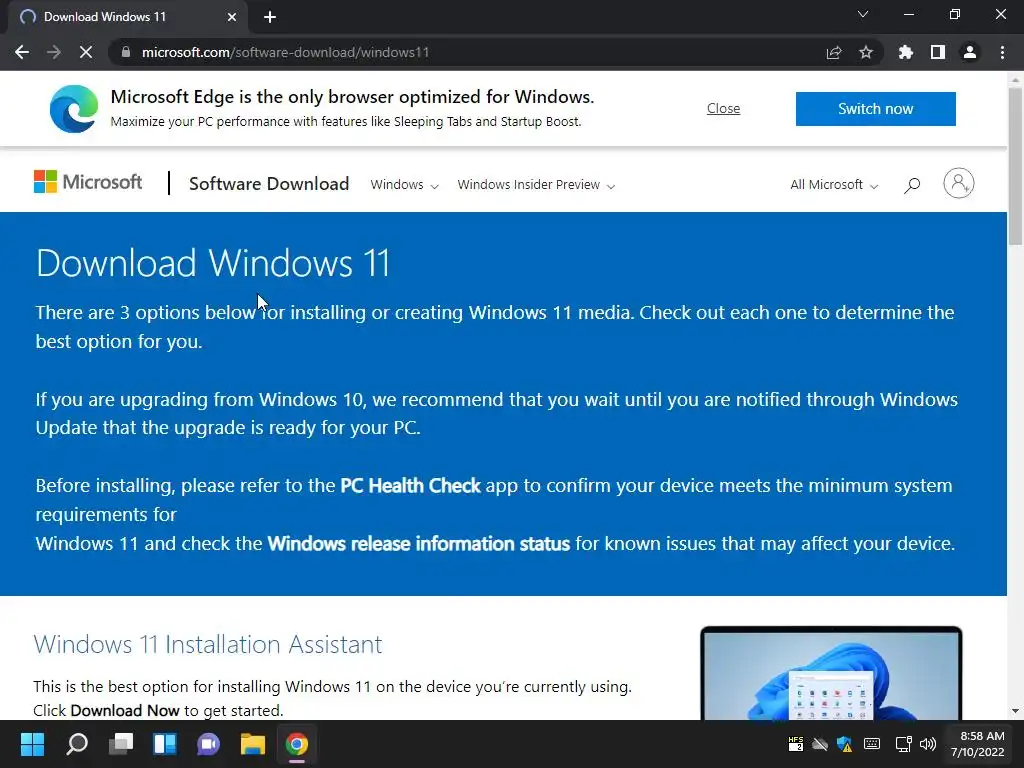Open File Explorer from taskbar
1024x768 pixels.
tap(253, 744)
